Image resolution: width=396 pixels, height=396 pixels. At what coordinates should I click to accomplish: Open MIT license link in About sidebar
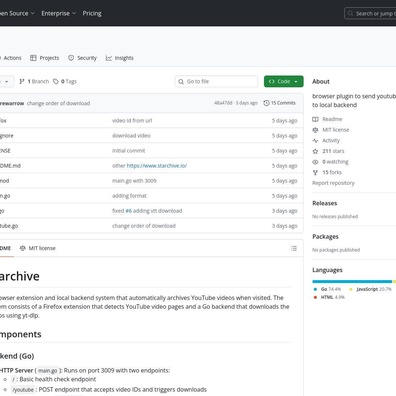(336, 130)
